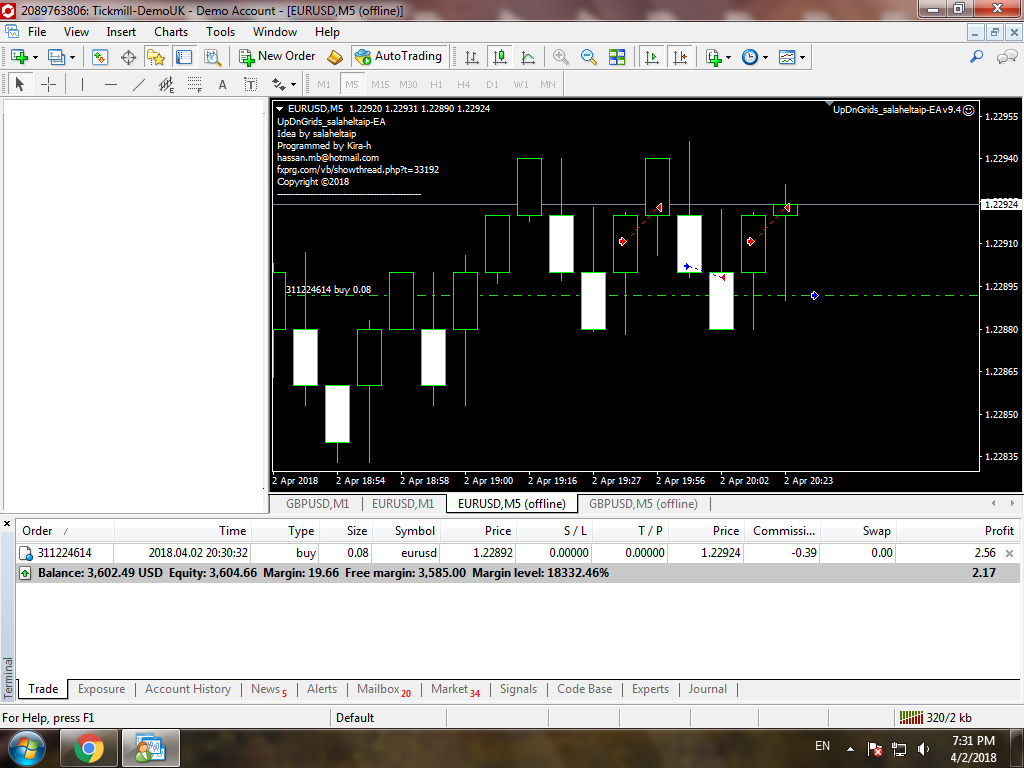
Task: Select the Vertical Line tool
Action: click(82, 84)
